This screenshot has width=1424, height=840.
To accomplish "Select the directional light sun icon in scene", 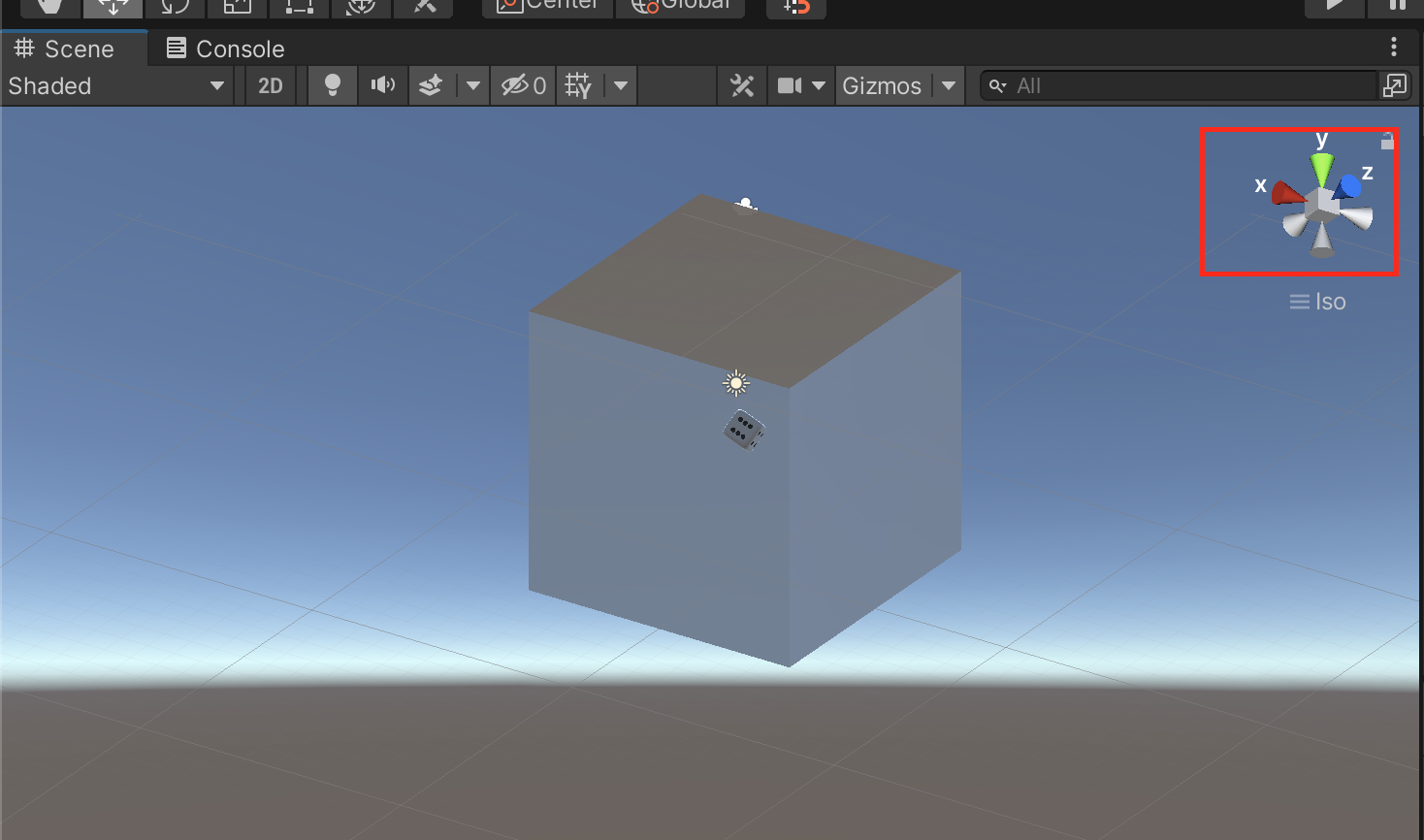I will [x=736, y=384].
